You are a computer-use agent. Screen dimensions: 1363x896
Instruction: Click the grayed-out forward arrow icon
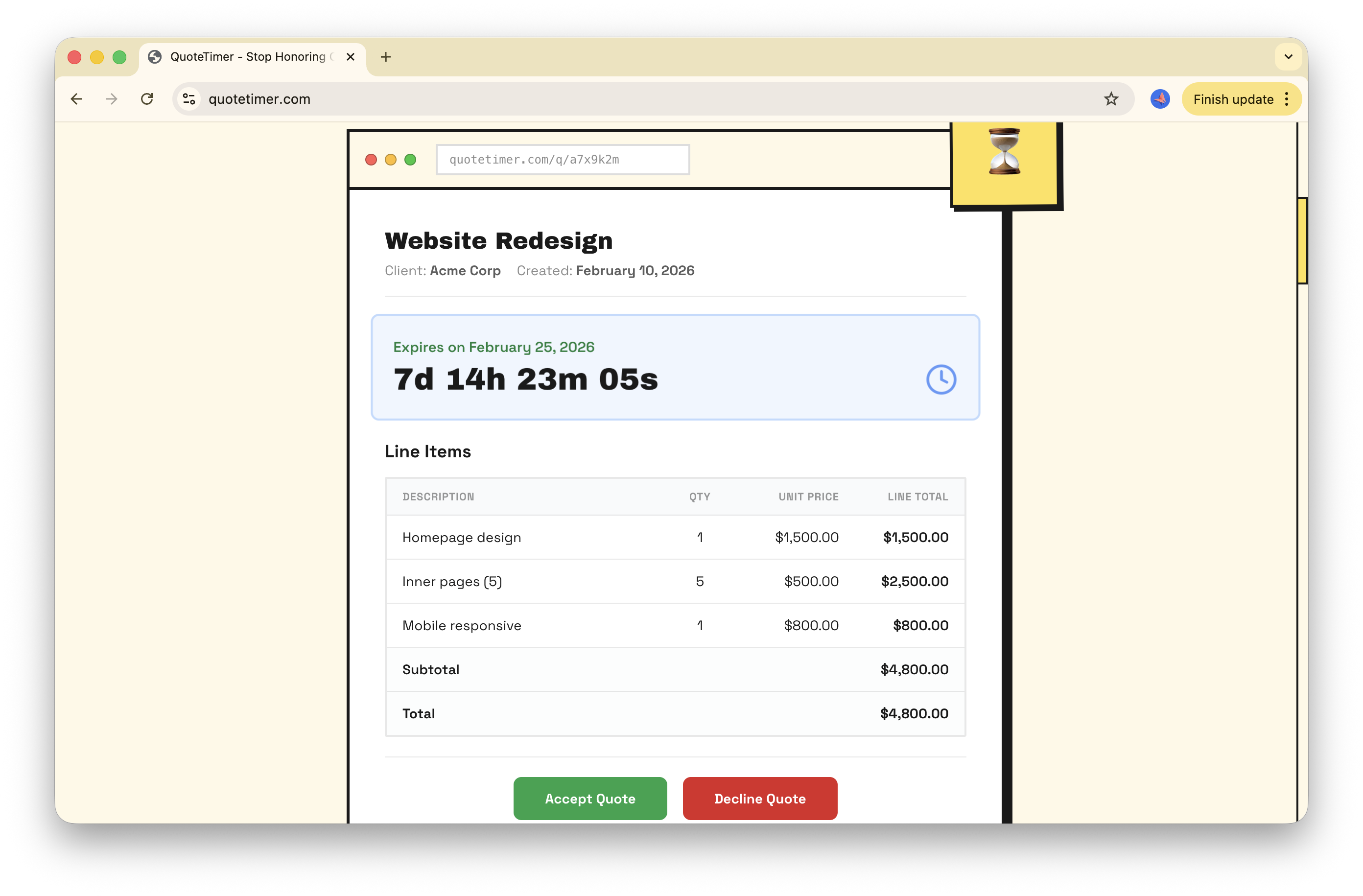point(111,98)
